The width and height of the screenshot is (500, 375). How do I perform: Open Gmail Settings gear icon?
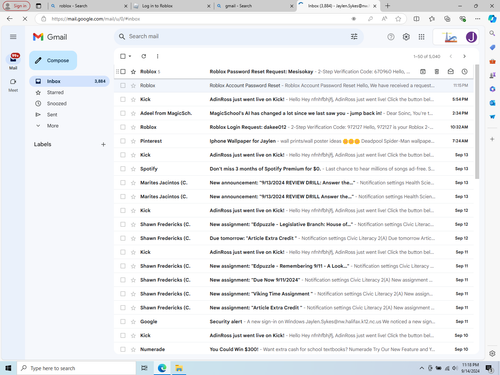[x=406, y=37]
